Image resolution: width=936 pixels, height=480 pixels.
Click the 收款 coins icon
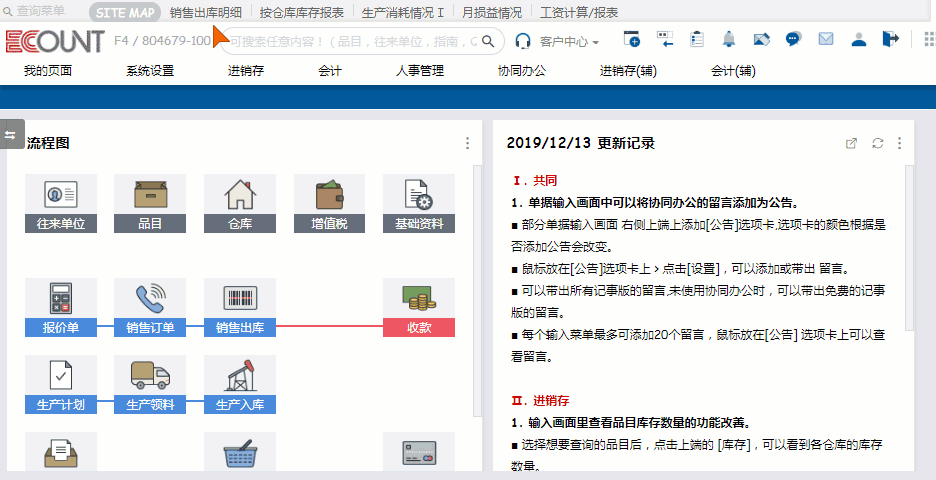click(x=418, y=298)
